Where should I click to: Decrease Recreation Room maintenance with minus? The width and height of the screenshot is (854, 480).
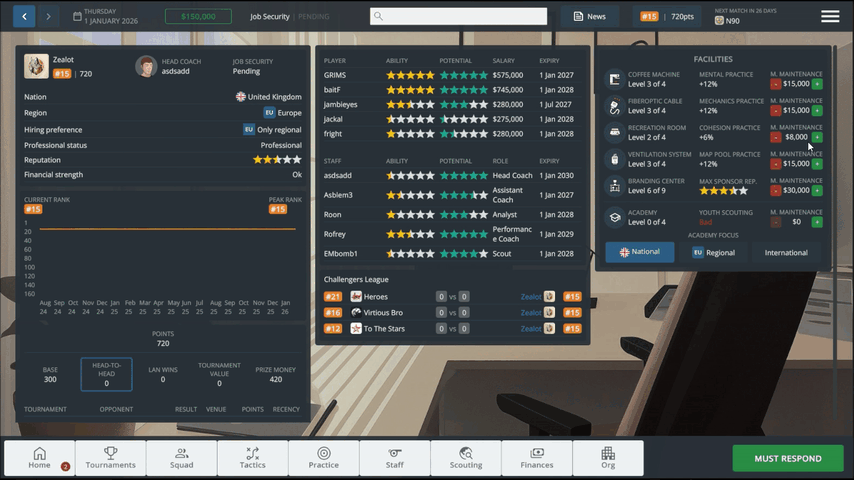tap(776, 138)
